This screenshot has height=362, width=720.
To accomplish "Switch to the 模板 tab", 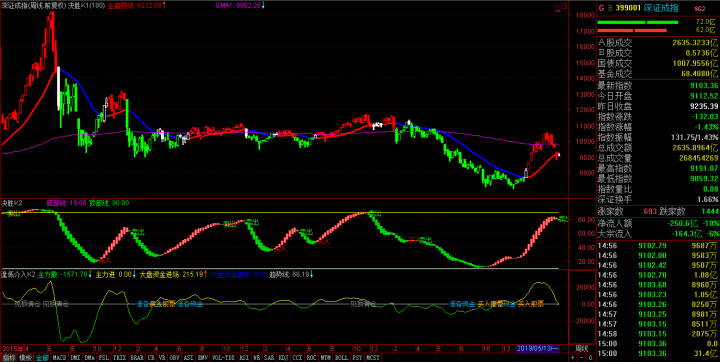I will pyautogui.click(x=25, y=357).
